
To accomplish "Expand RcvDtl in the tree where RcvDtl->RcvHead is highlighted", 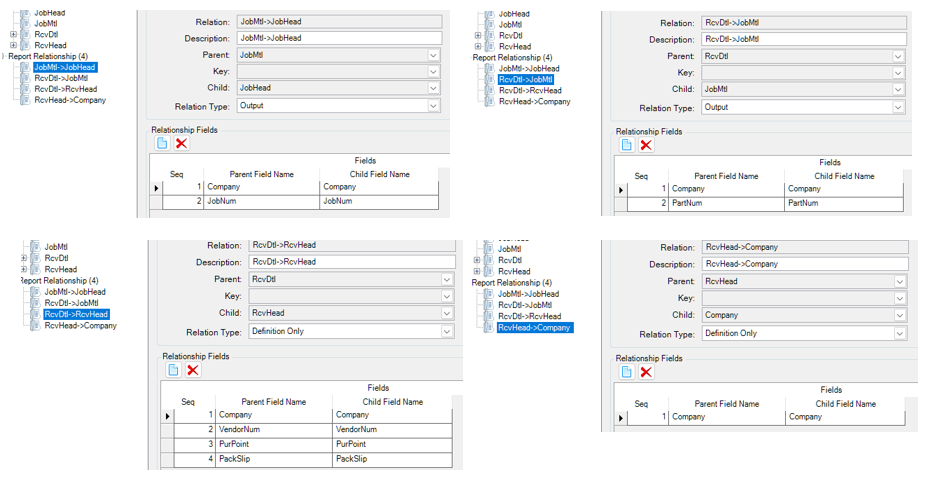I will click(24, 258).
